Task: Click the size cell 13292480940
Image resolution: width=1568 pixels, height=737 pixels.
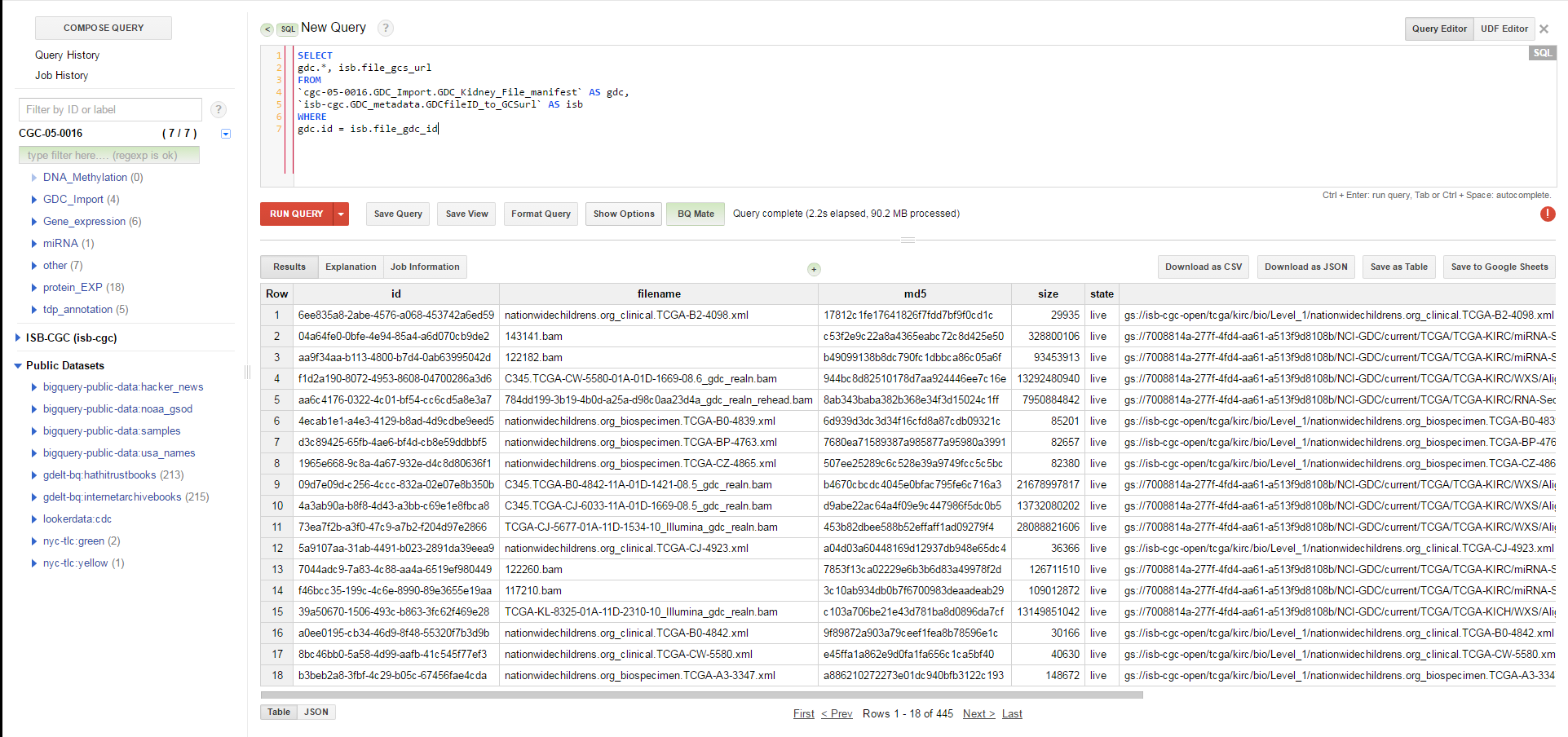Action: (x=1048, y=378)
